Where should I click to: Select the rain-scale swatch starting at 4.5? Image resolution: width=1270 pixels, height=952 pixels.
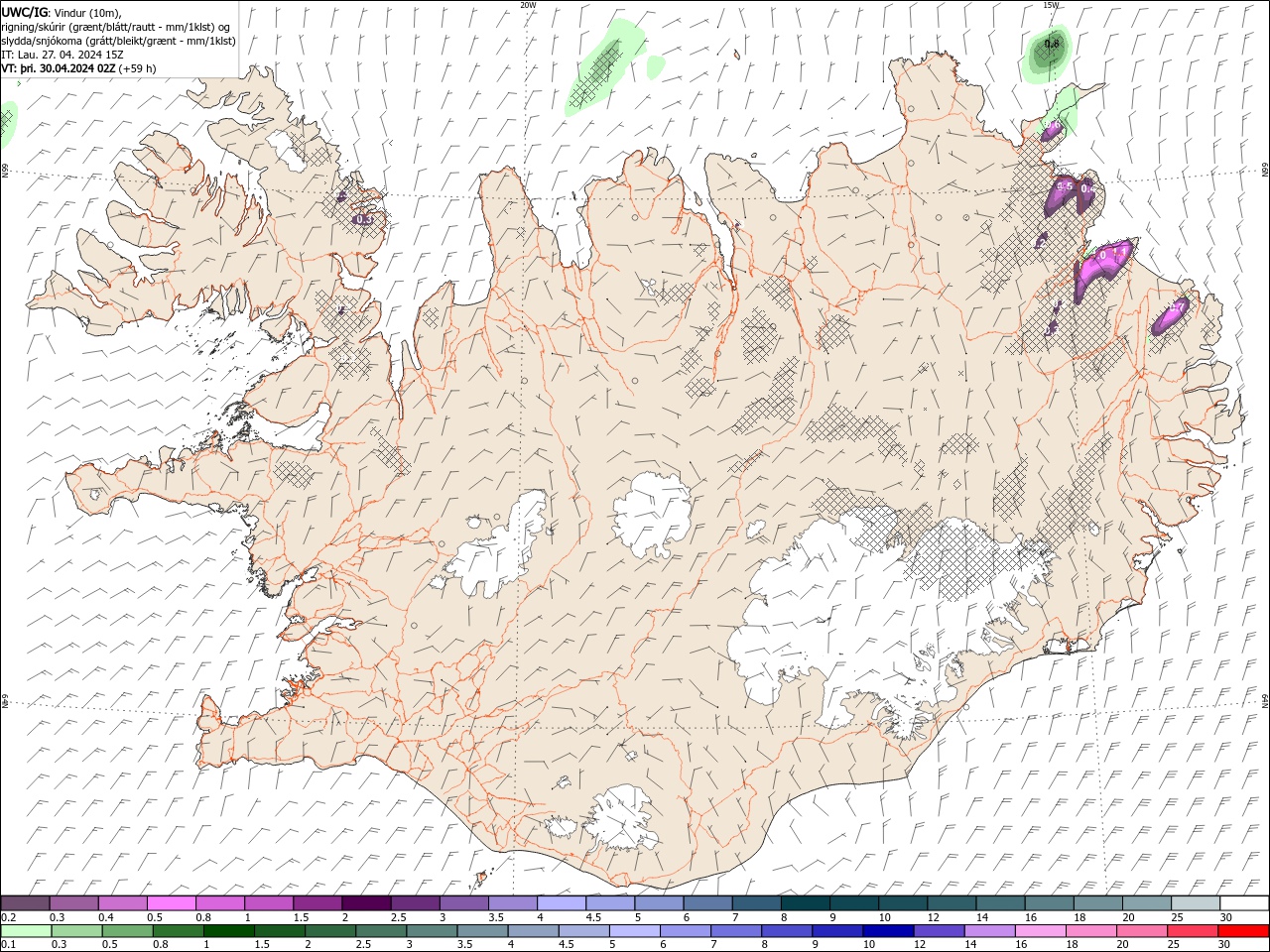583,931
